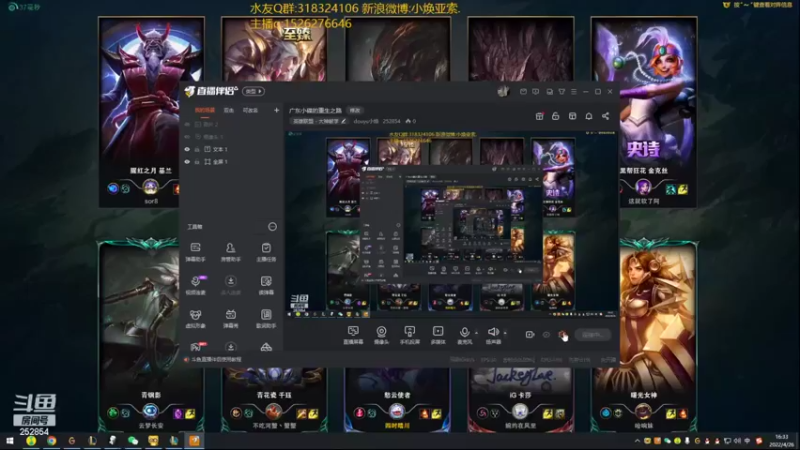The image size is (800, 450).
Task: Click the round preview toggle left of the red icon
Action: 546,335
